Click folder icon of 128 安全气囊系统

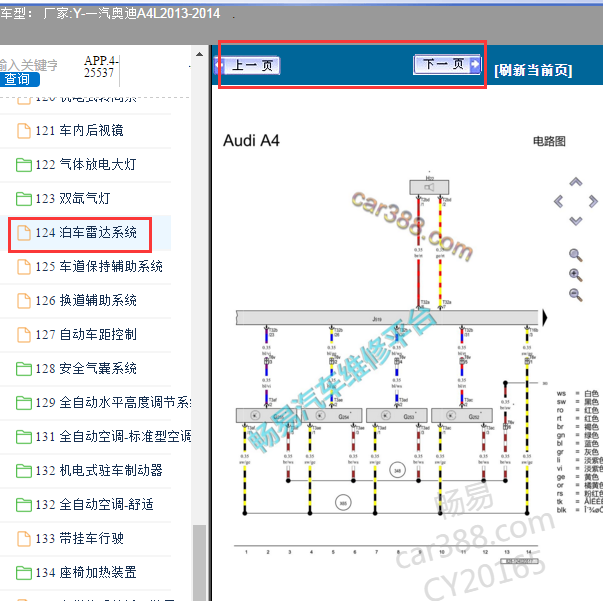coord(24,369)
